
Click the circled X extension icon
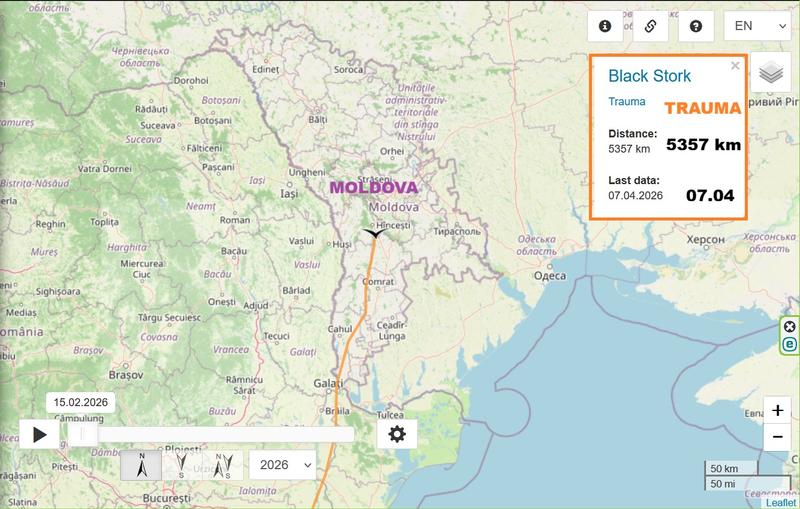[x=790, y=326]
